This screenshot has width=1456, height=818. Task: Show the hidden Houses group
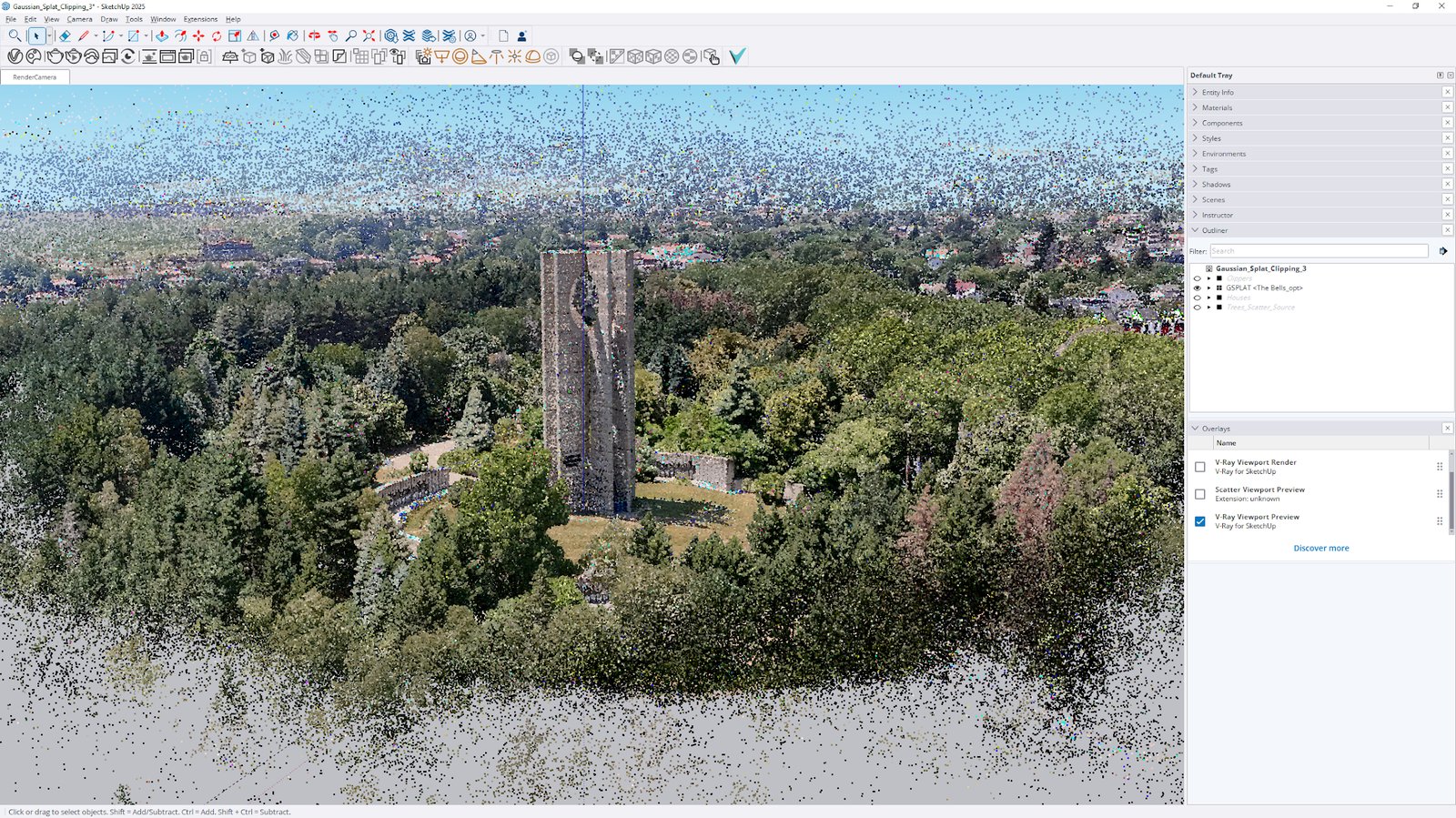point(1198,298)
